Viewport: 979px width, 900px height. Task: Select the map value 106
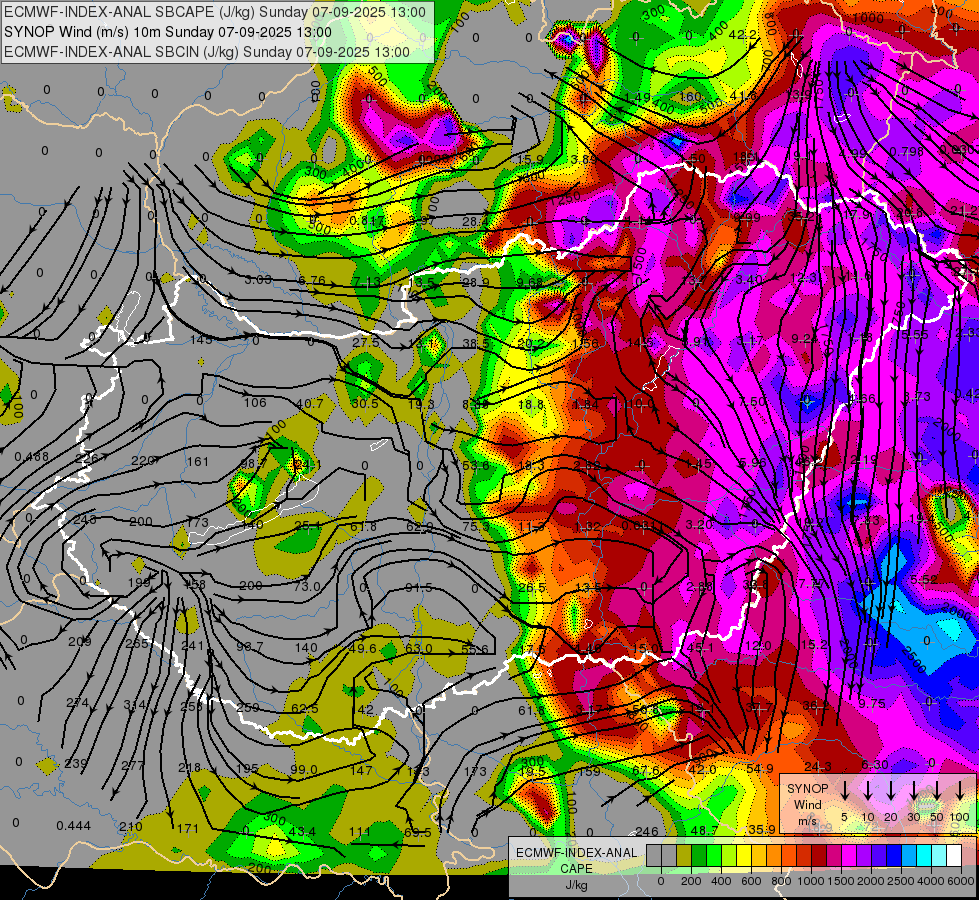(x=255, y=402)
